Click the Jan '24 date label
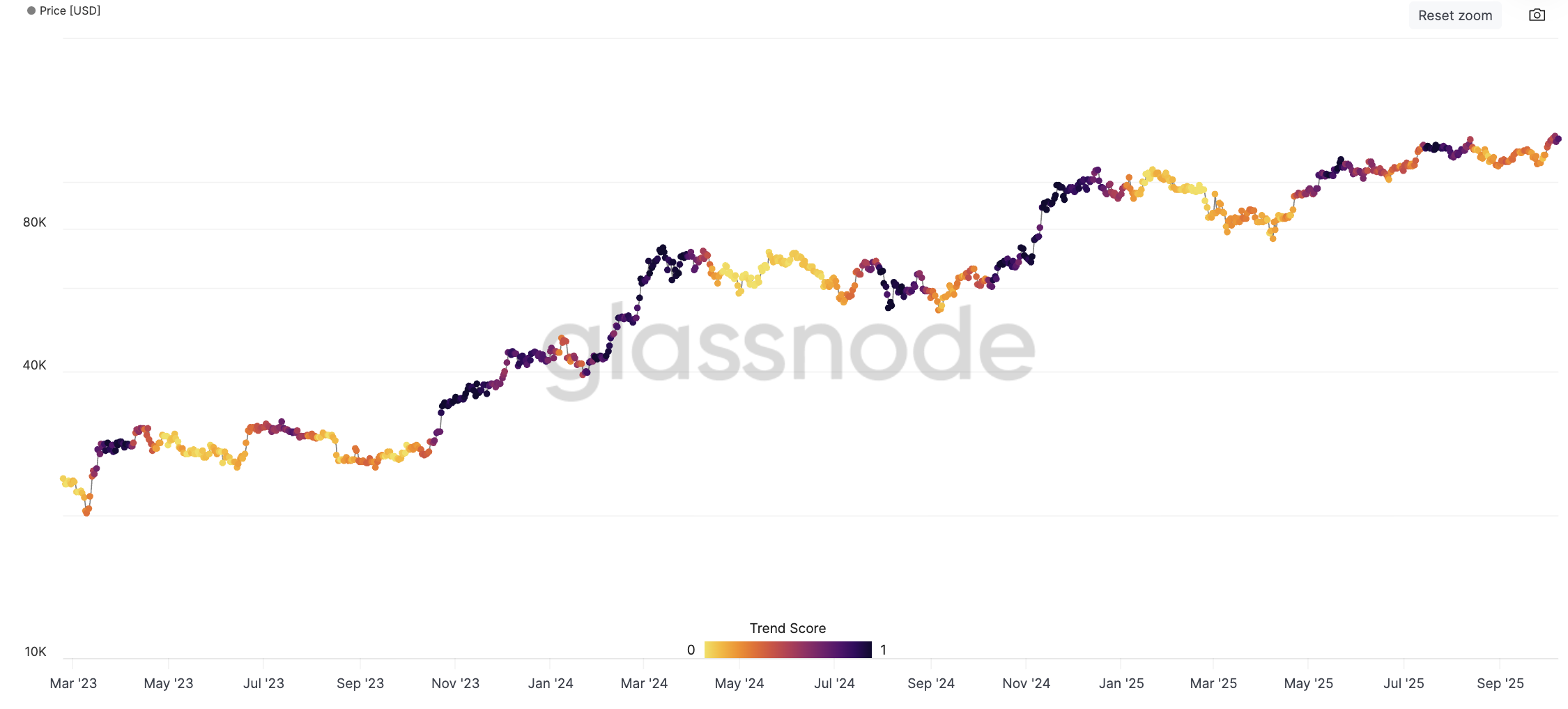The height and width of the screenshot is (709, 1568). pyautogui.click(x=551, y=683)
